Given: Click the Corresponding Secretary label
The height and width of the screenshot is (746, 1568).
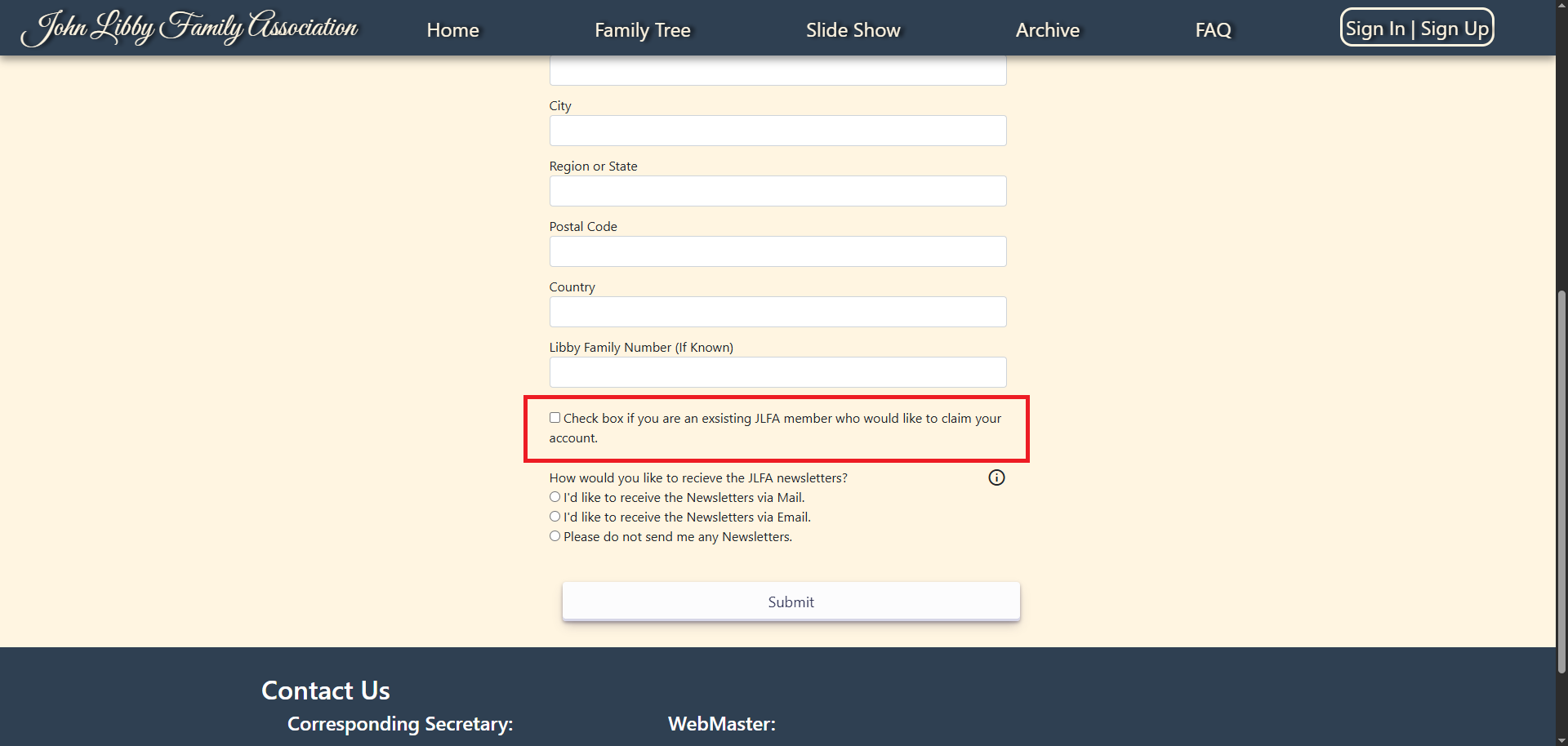Looking at the screenshot, I should coord(400,724).
